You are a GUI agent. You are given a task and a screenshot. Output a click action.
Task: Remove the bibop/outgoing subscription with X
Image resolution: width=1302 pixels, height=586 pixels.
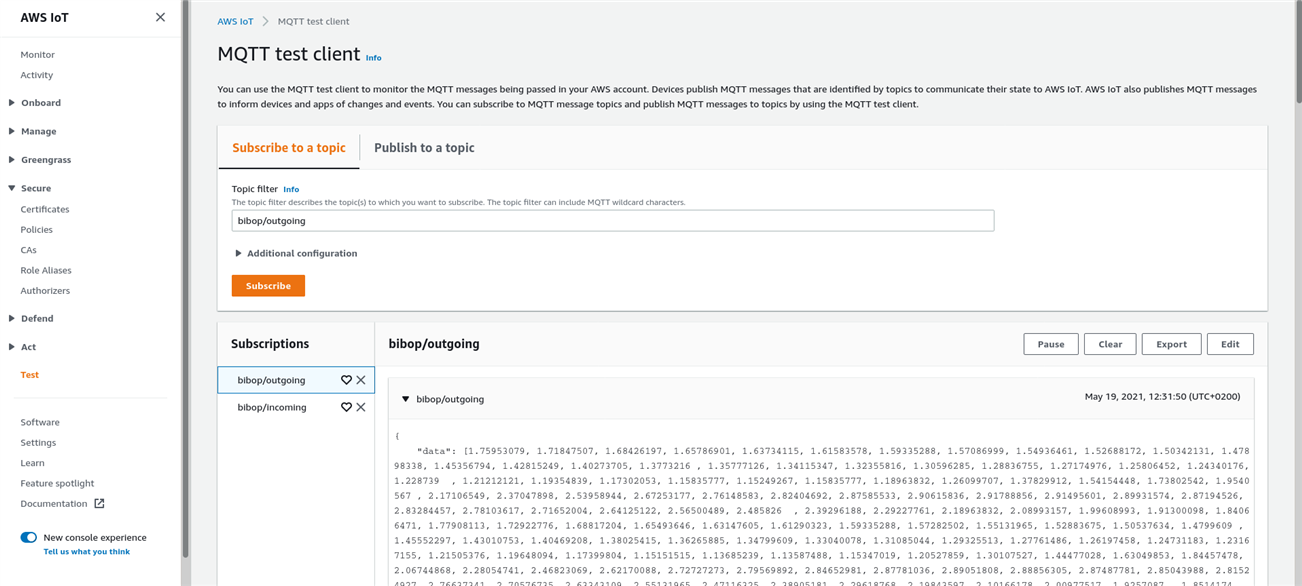pyautogui.click(x=361, y=380)
